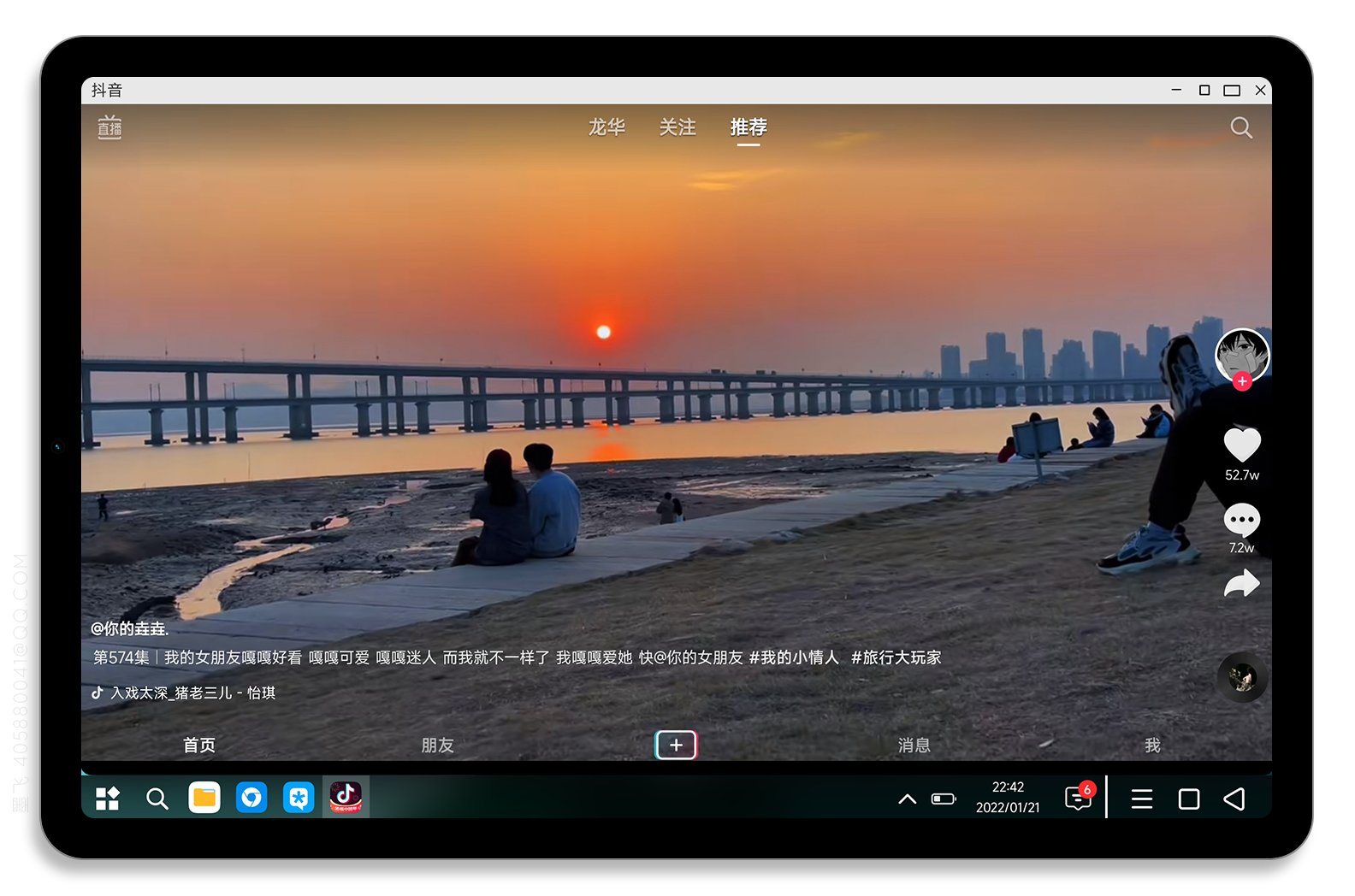Open the 我 profile tab
This screenshot has height=896, width=1355.
point(1152,746)
